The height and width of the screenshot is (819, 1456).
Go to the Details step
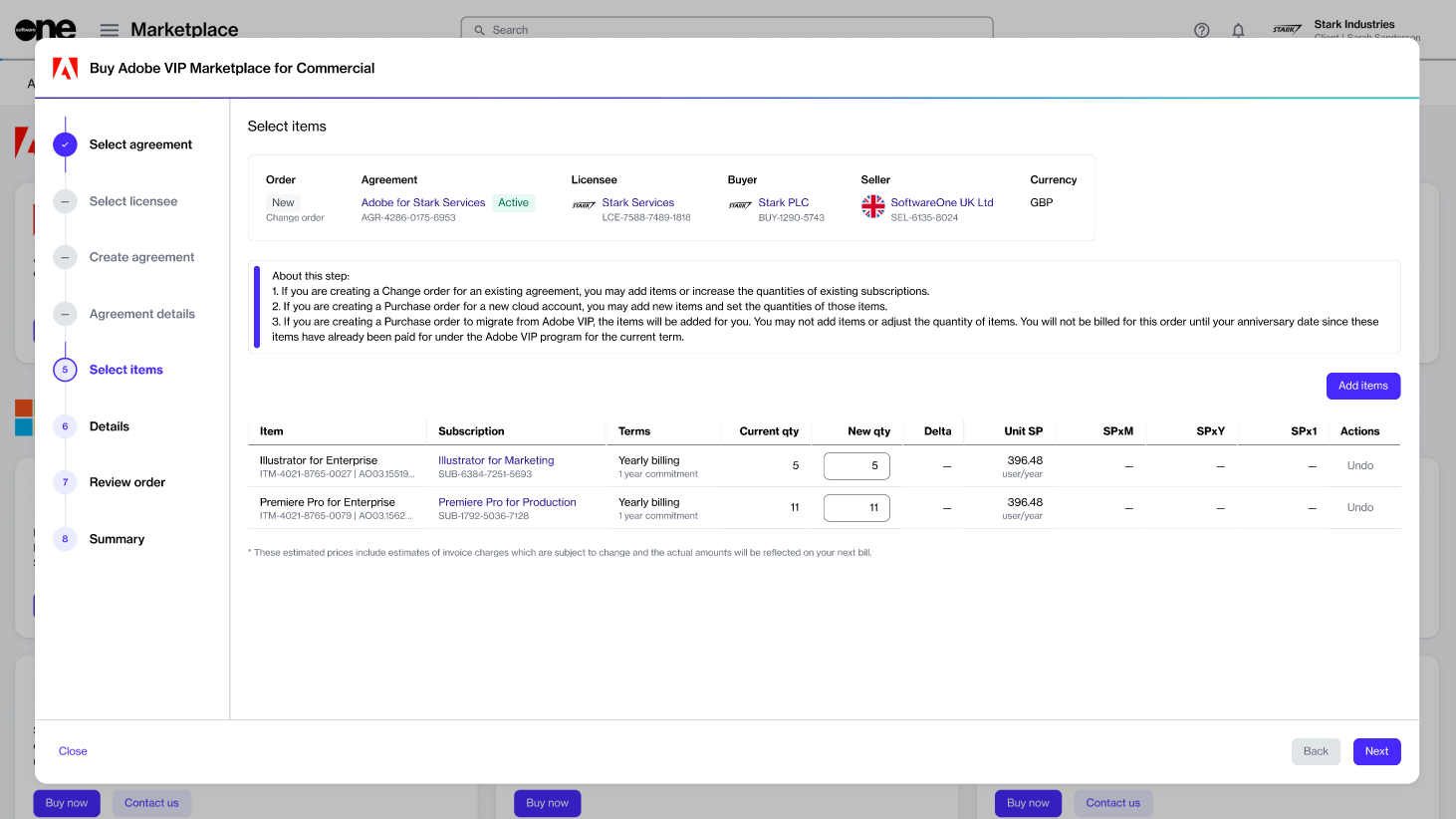pos(110,426)
